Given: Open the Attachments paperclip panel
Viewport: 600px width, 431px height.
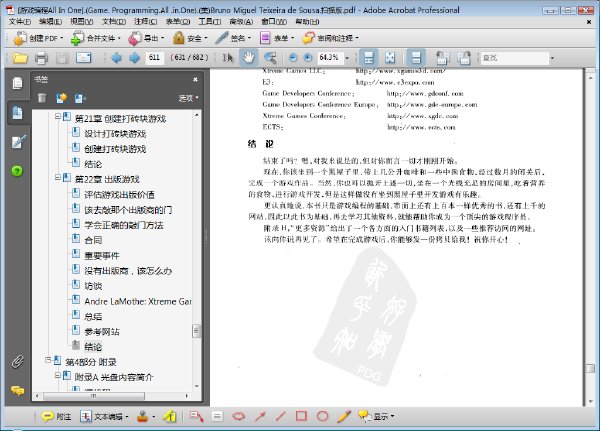Looking at the screenshot, I should 17,361.
